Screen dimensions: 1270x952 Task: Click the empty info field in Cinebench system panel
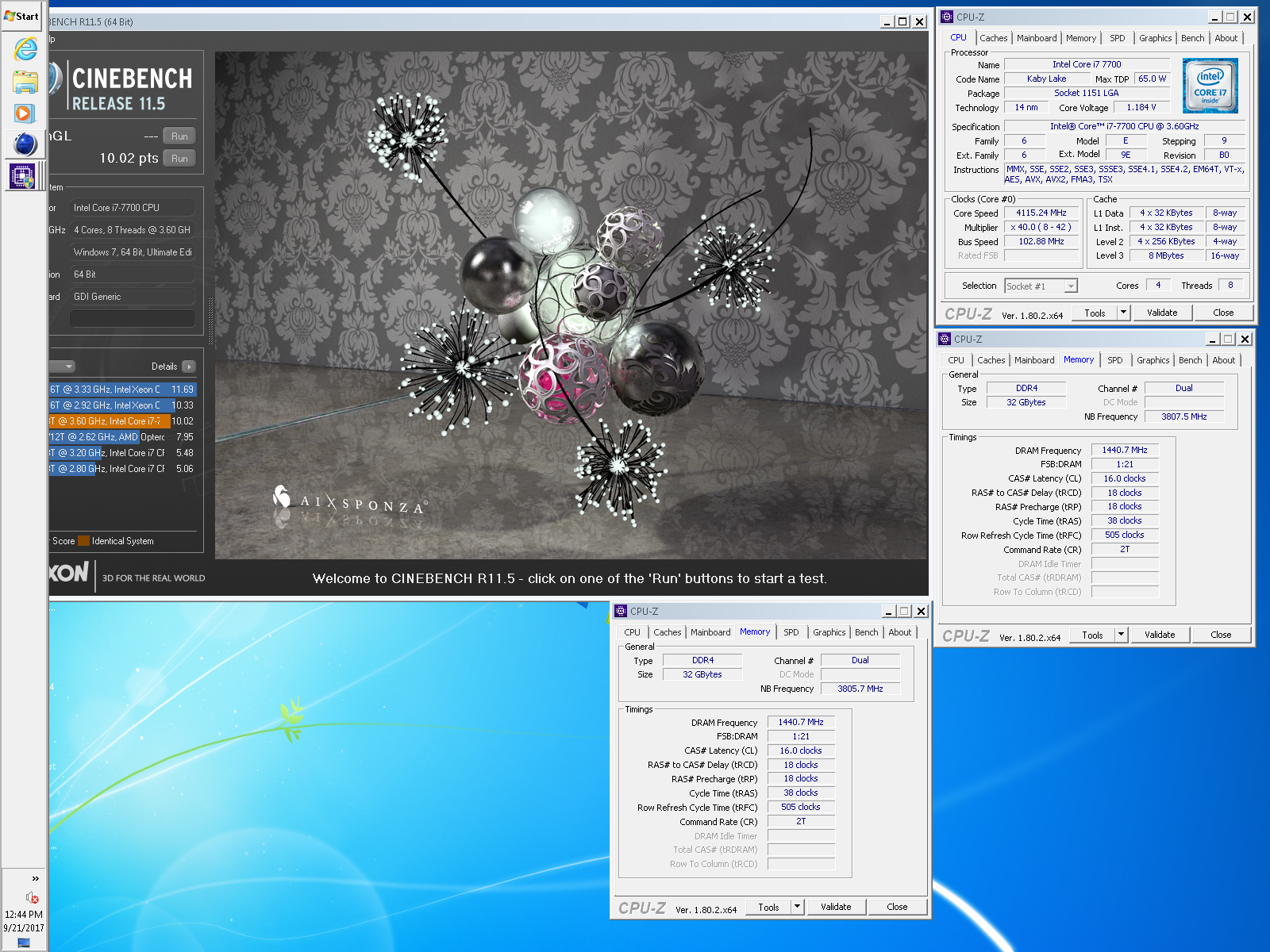coord(133,318)
